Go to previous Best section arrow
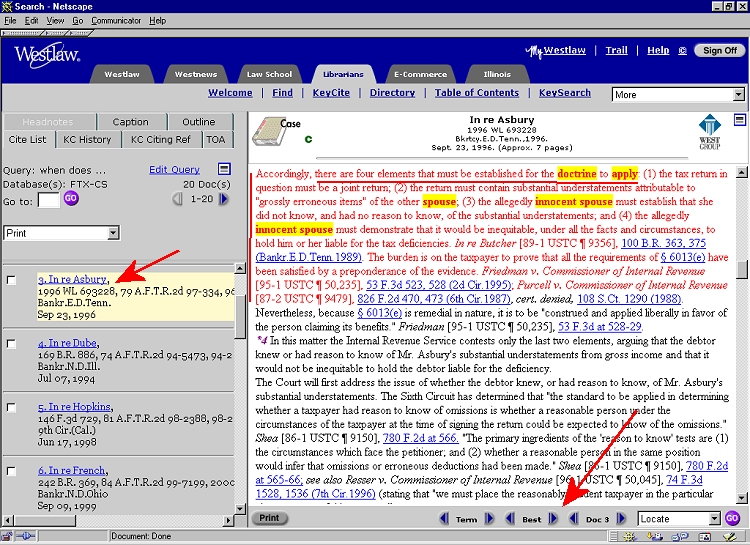Viewport: 750px width, 545px height. [510, 519]
